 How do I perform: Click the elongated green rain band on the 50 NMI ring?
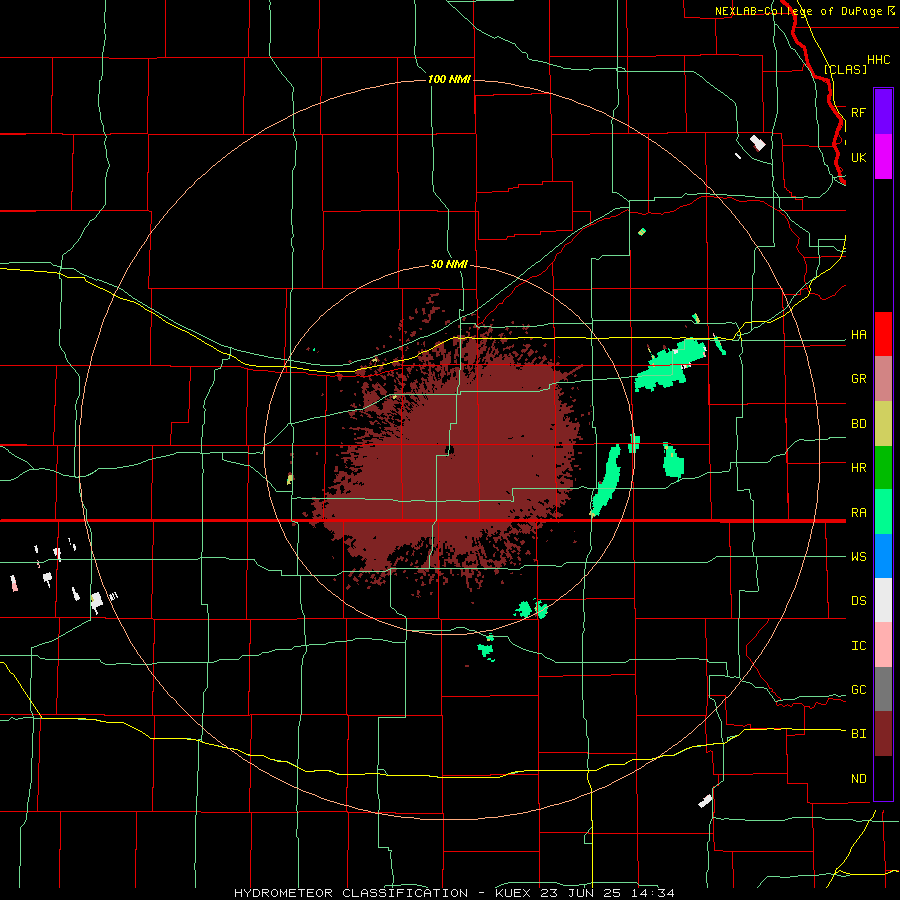pos(606,480)
